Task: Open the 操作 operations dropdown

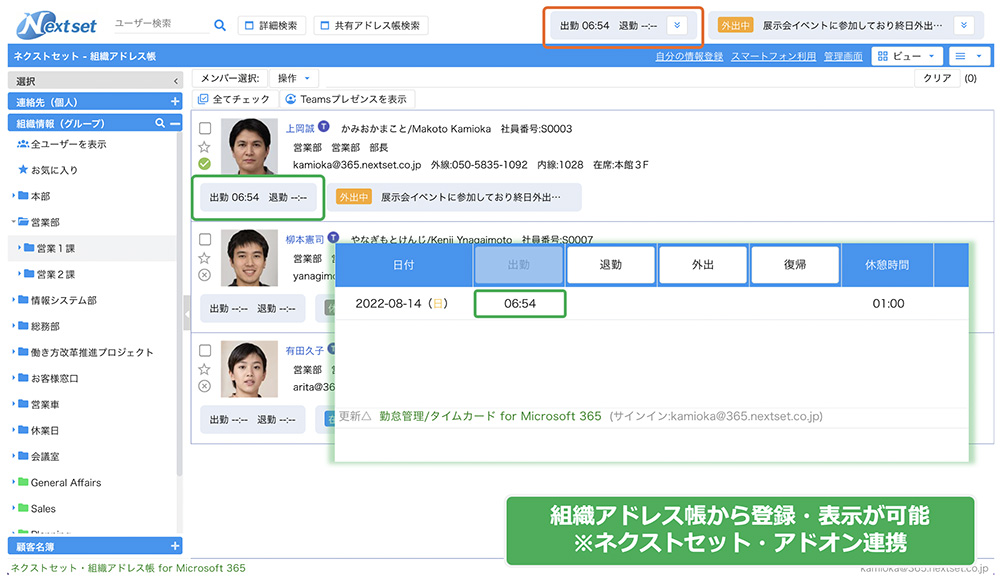Action: pyautogui.click(x=294, y=78)
